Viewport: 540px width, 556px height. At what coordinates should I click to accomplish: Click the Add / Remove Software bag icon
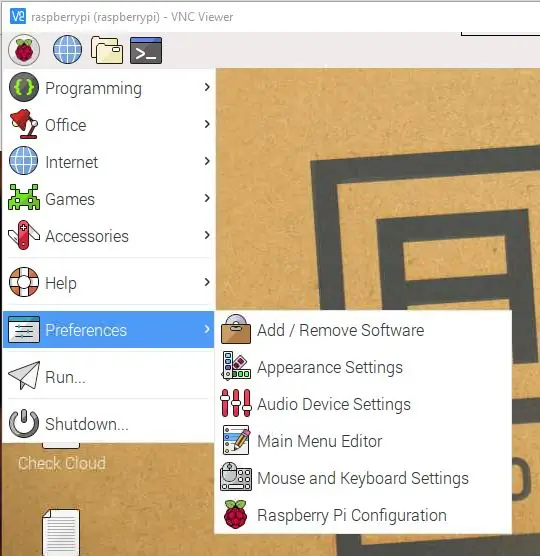236,329
